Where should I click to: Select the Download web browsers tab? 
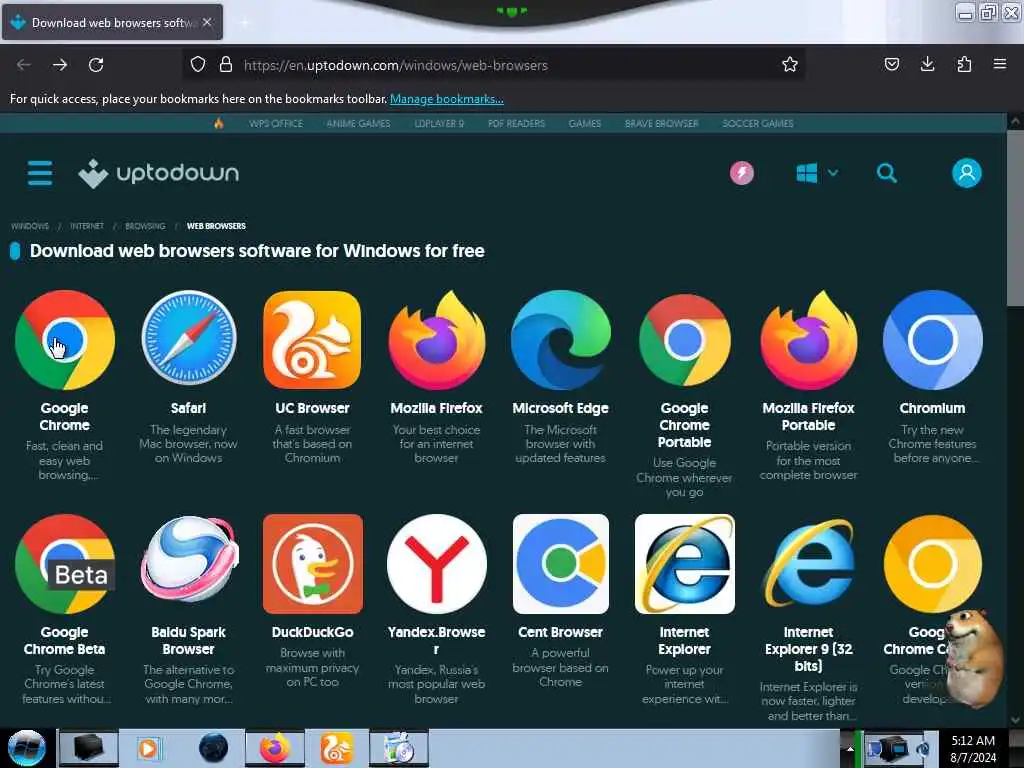click(112, 22)
